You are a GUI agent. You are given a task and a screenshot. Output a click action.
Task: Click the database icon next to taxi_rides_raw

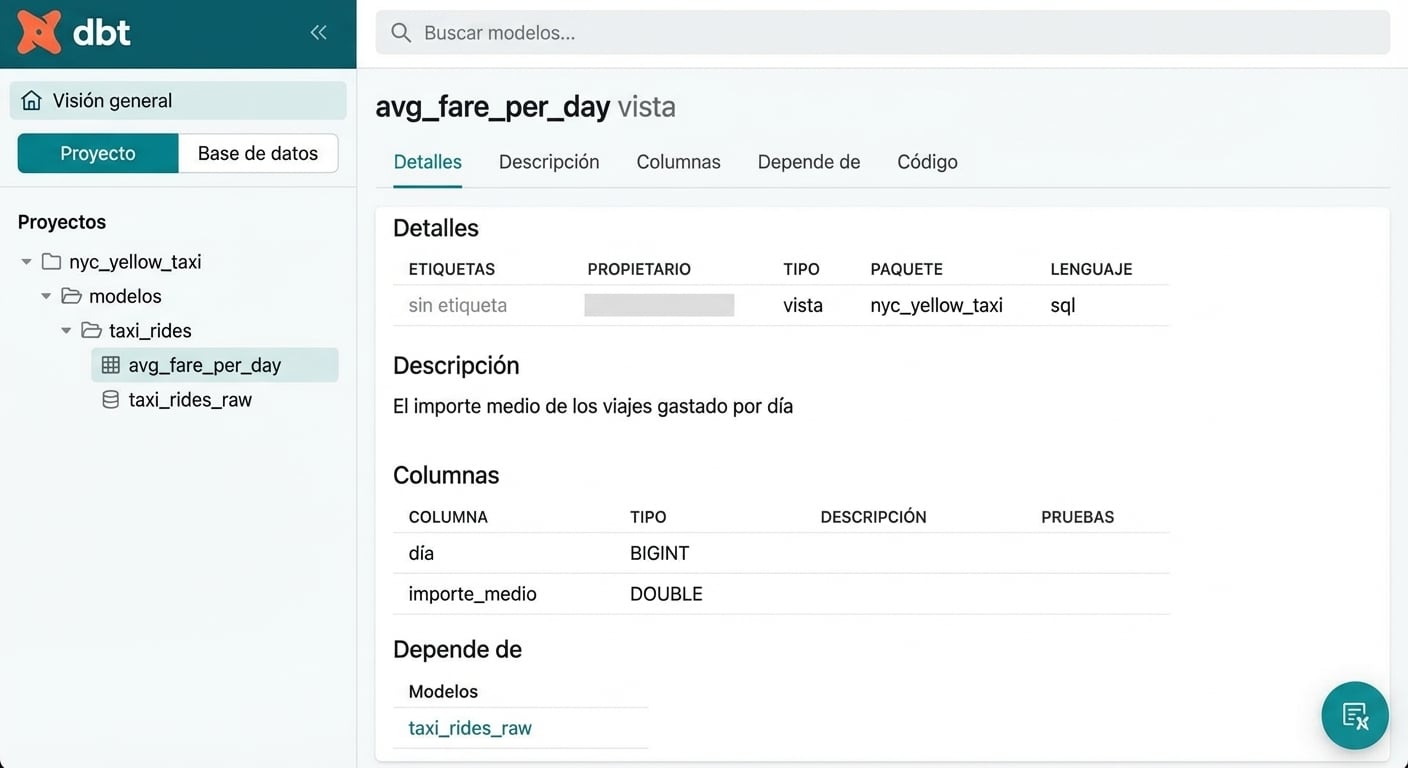pyautogui.click(x=111, y=399)
